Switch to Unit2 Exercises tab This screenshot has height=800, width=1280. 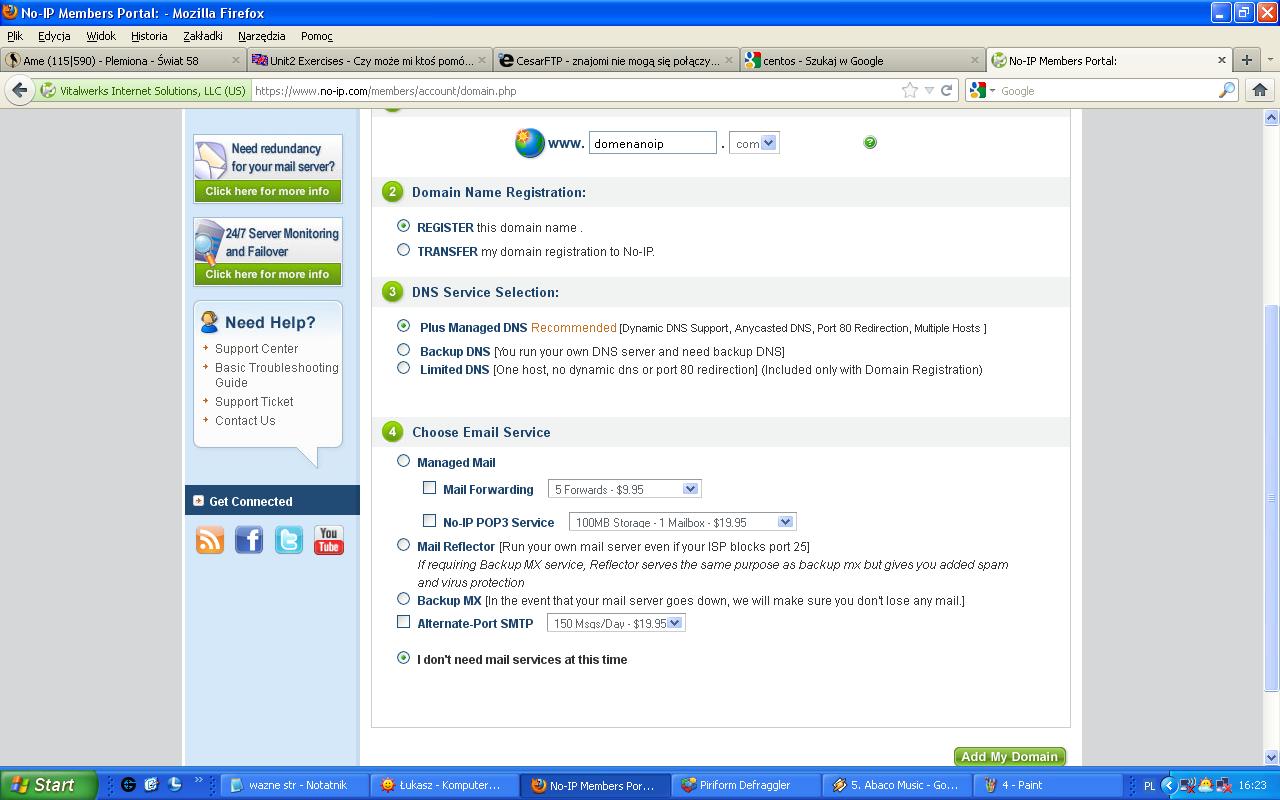pyautogui.click(x=370, y=60)
